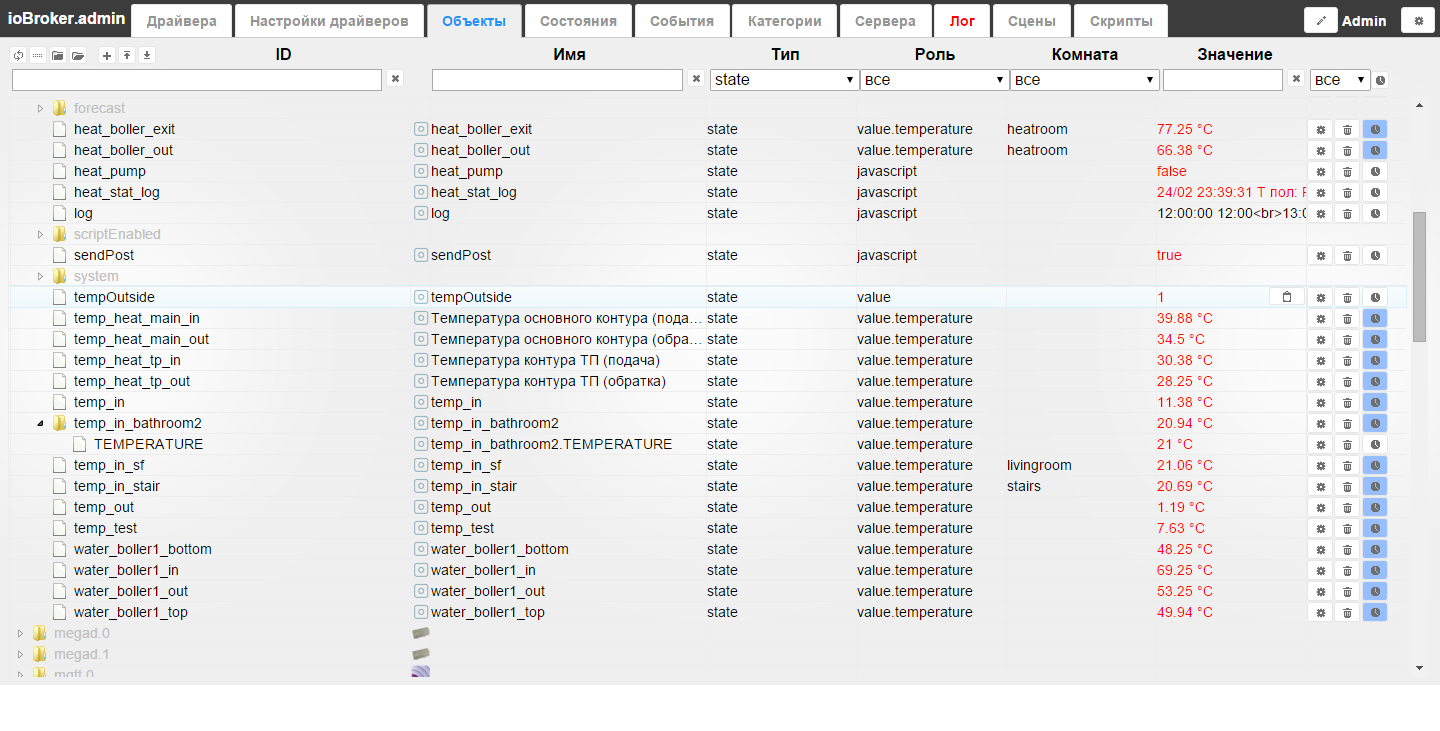Delete the temp_out object

pyautogui.click(x=1347, y=507)
